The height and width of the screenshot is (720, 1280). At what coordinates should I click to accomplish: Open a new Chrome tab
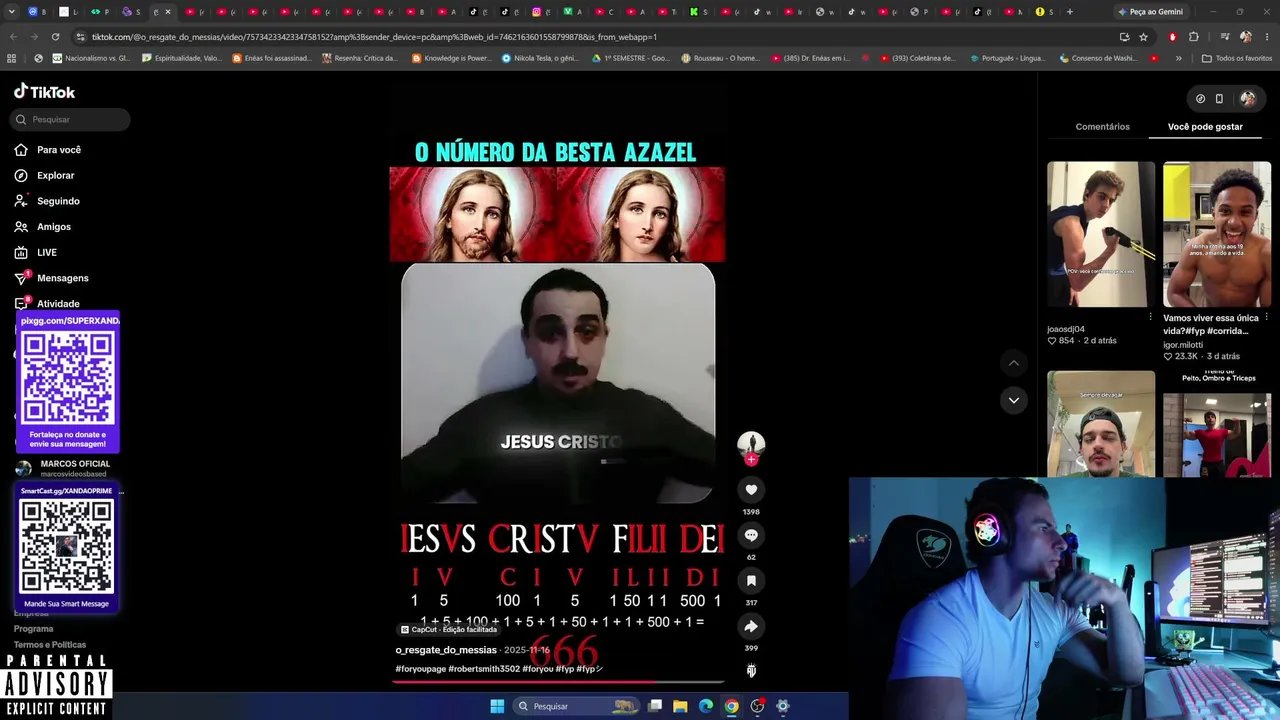coord(1069,12)
